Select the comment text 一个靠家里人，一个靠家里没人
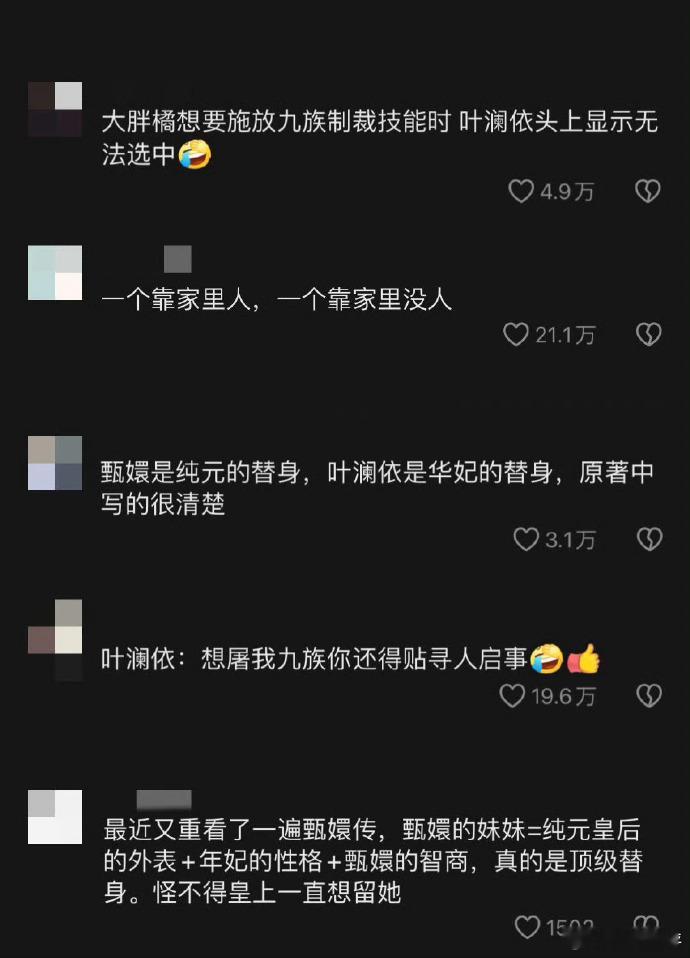 tap(277, 299)
